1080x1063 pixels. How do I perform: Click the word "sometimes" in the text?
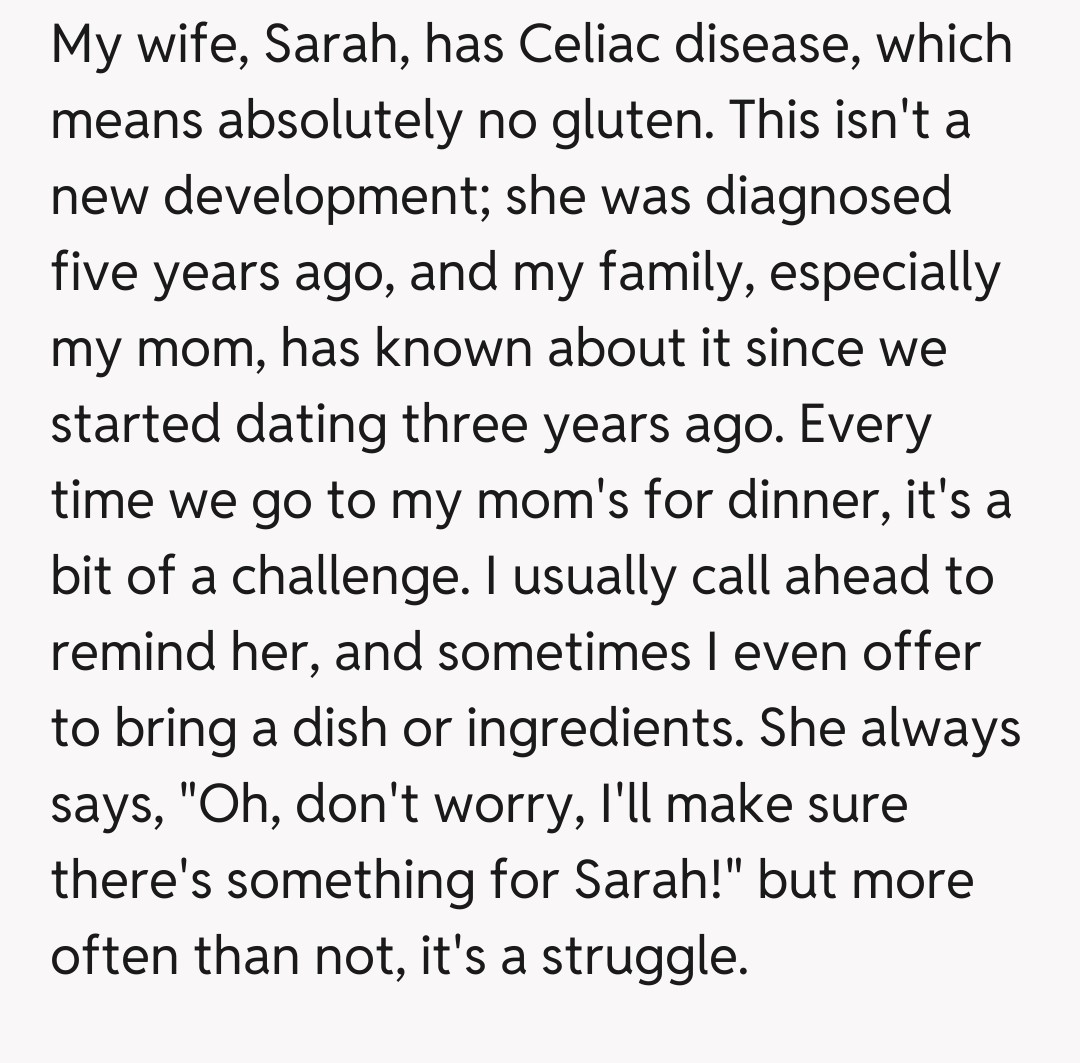tap(563, 653)
